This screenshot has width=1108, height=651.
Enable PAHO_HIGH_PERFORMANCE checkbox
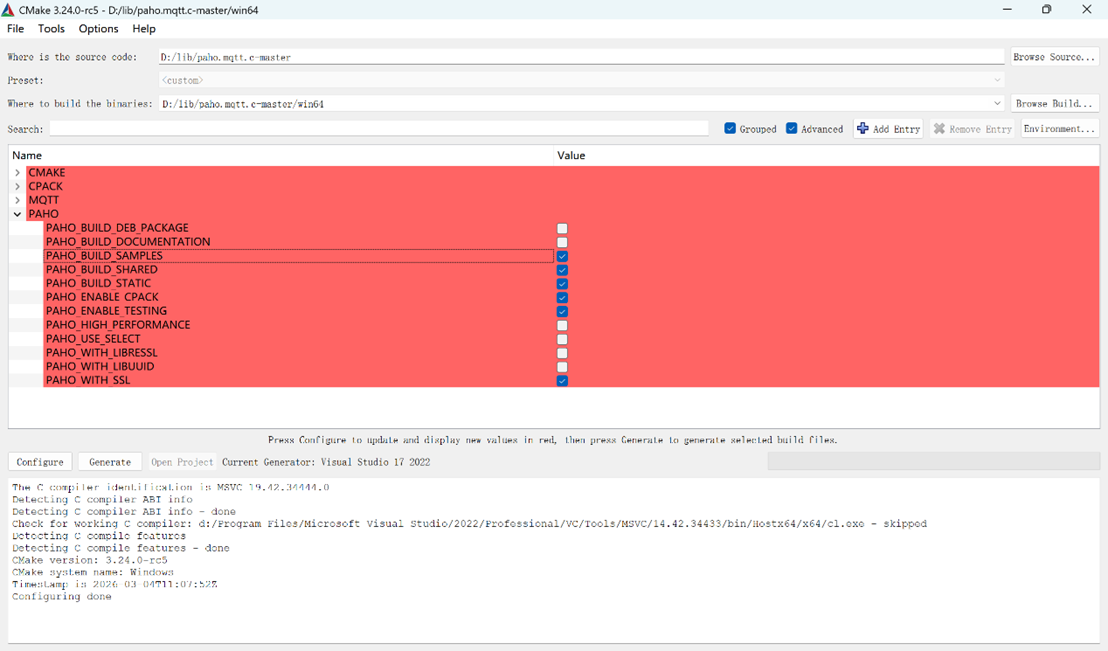click(x=562, y=325)
